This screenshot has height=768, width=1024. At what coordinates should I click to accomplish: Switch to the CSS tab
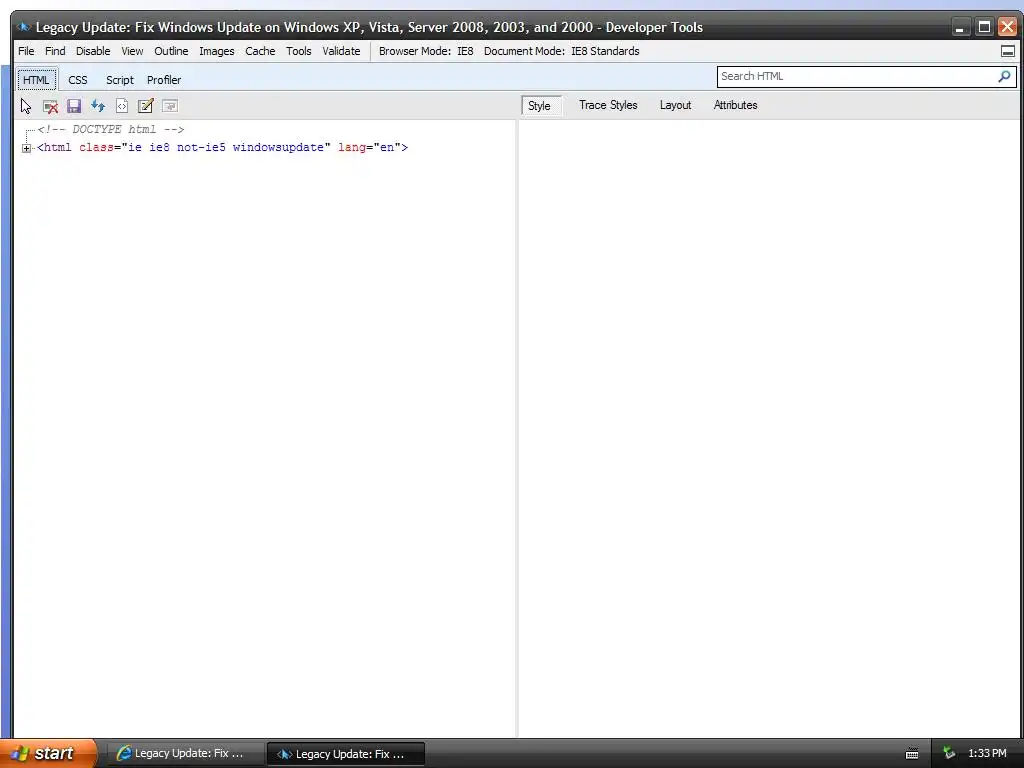78,80
